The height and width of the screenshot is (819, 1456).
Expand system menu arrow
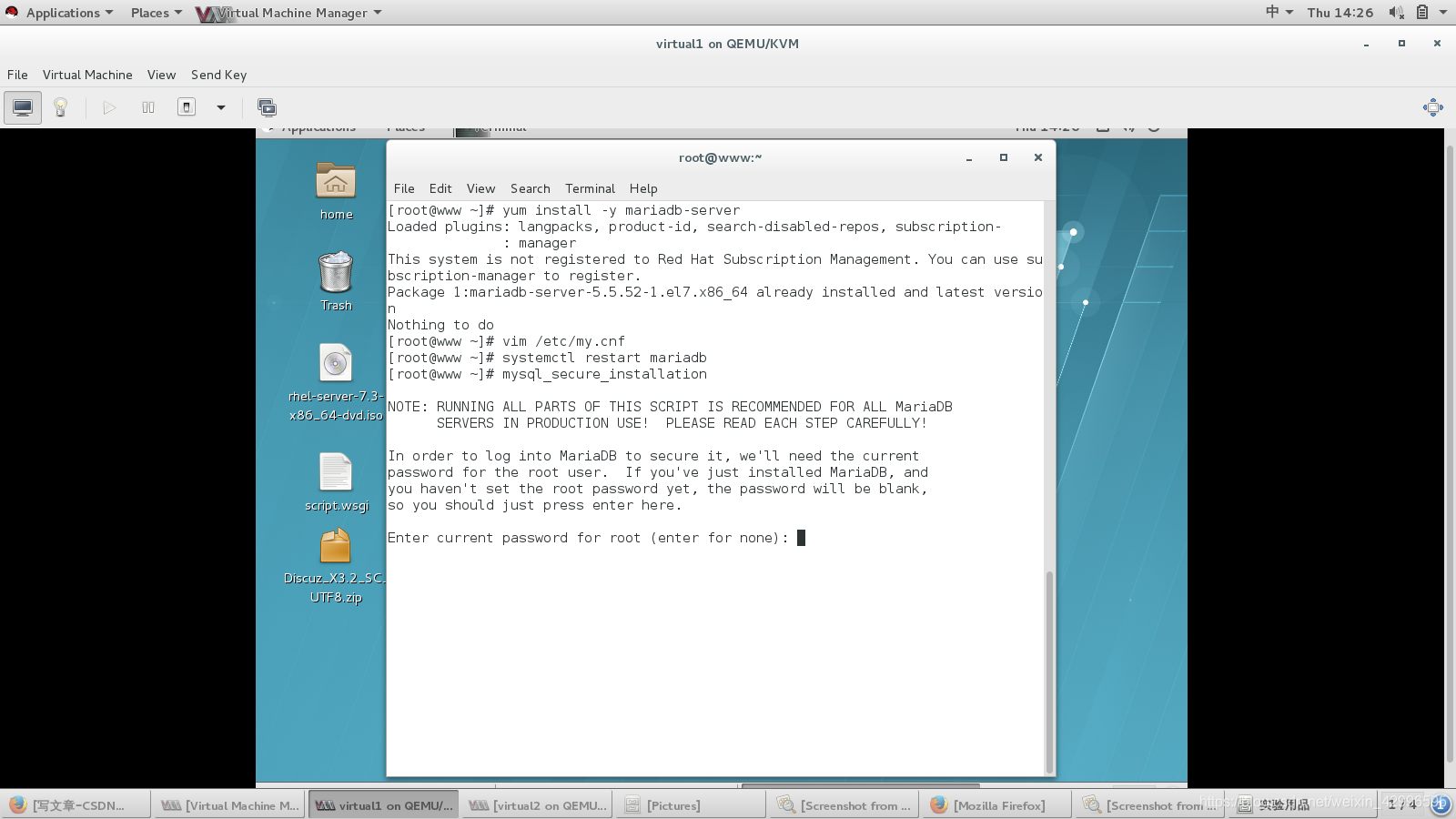pos(1443,13)
